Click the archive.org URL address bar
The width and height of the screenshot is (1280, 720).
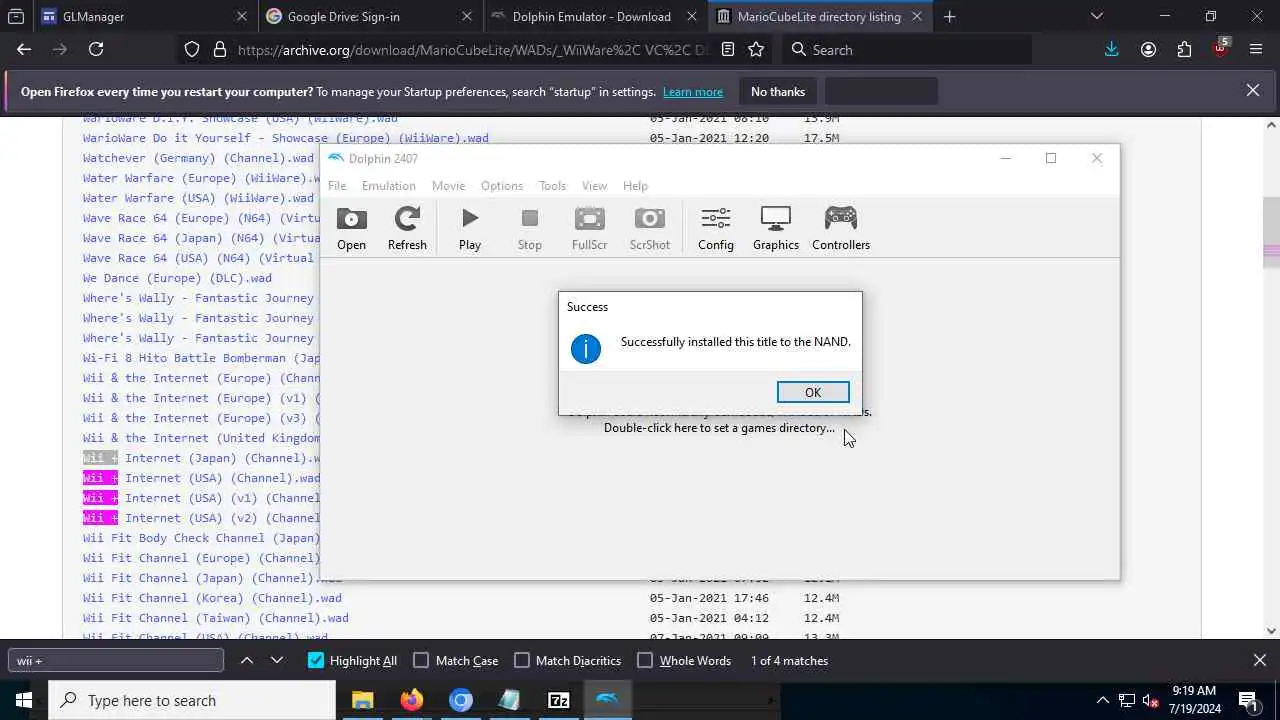point(472,49)
